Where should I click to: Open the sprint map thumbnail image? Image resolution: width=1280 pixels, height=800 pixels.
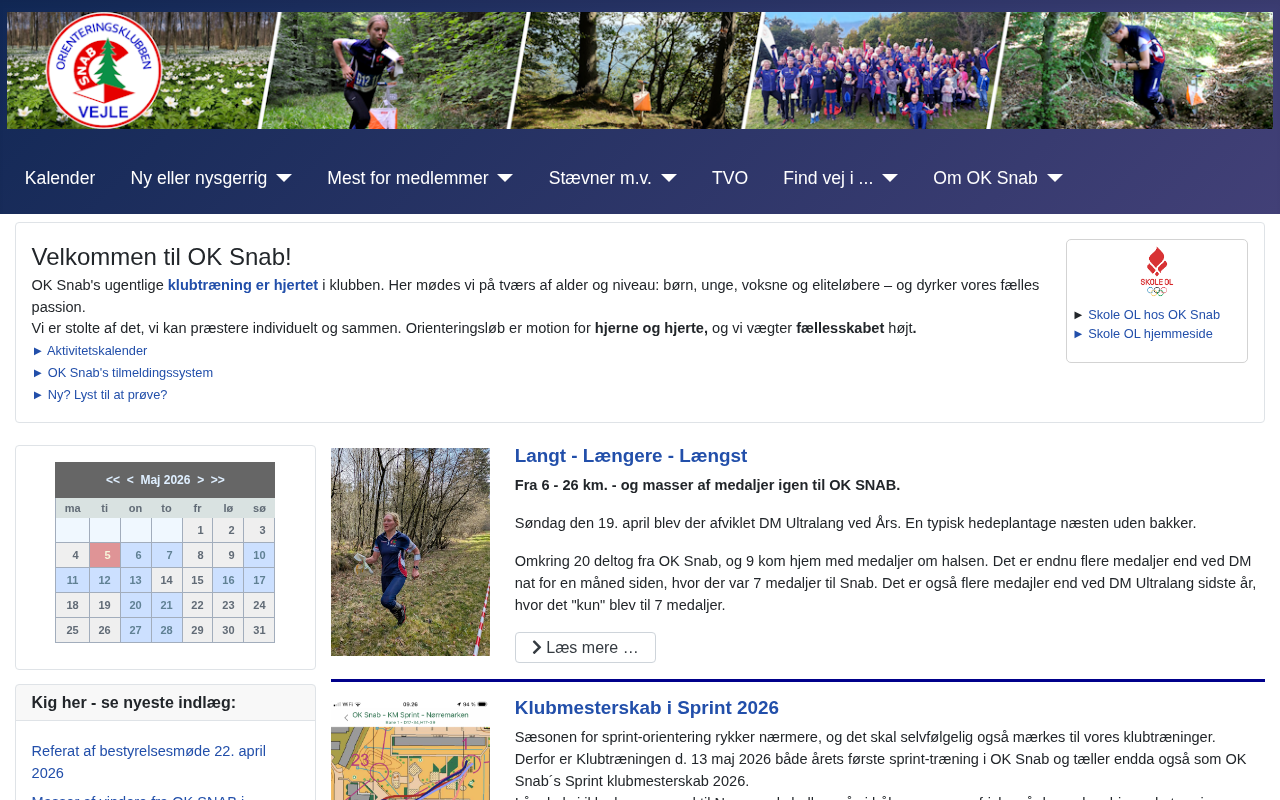[x=410, y=750]
